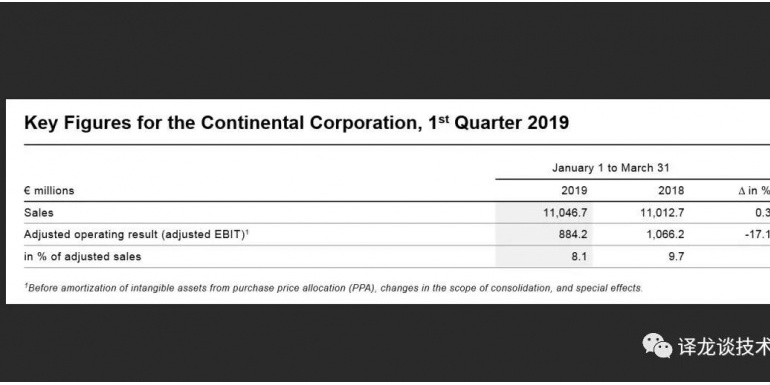
Task: Click the 11,046.7 sales value
Action: tap(565, 213)
